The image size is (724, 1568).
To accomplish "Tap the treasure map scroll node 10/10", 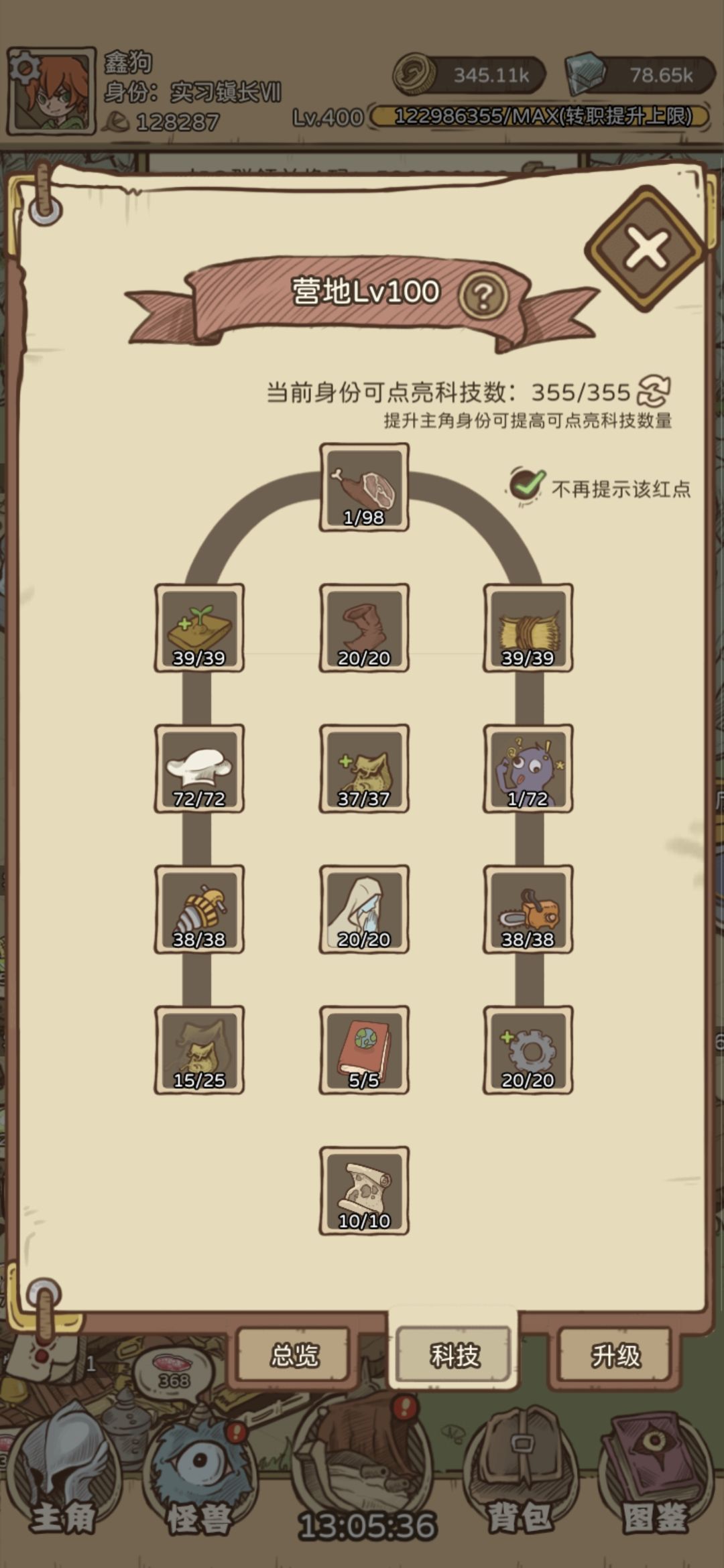I will [x=364, y=1191].
